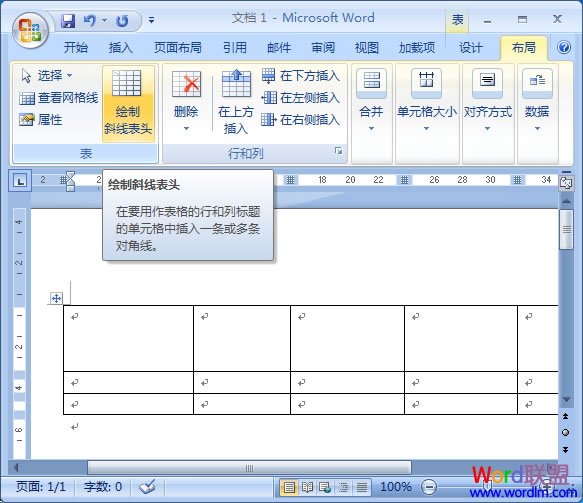Toggle 查看网格线 gridlines view
The image size is (583, 503).
pos(59,98)
